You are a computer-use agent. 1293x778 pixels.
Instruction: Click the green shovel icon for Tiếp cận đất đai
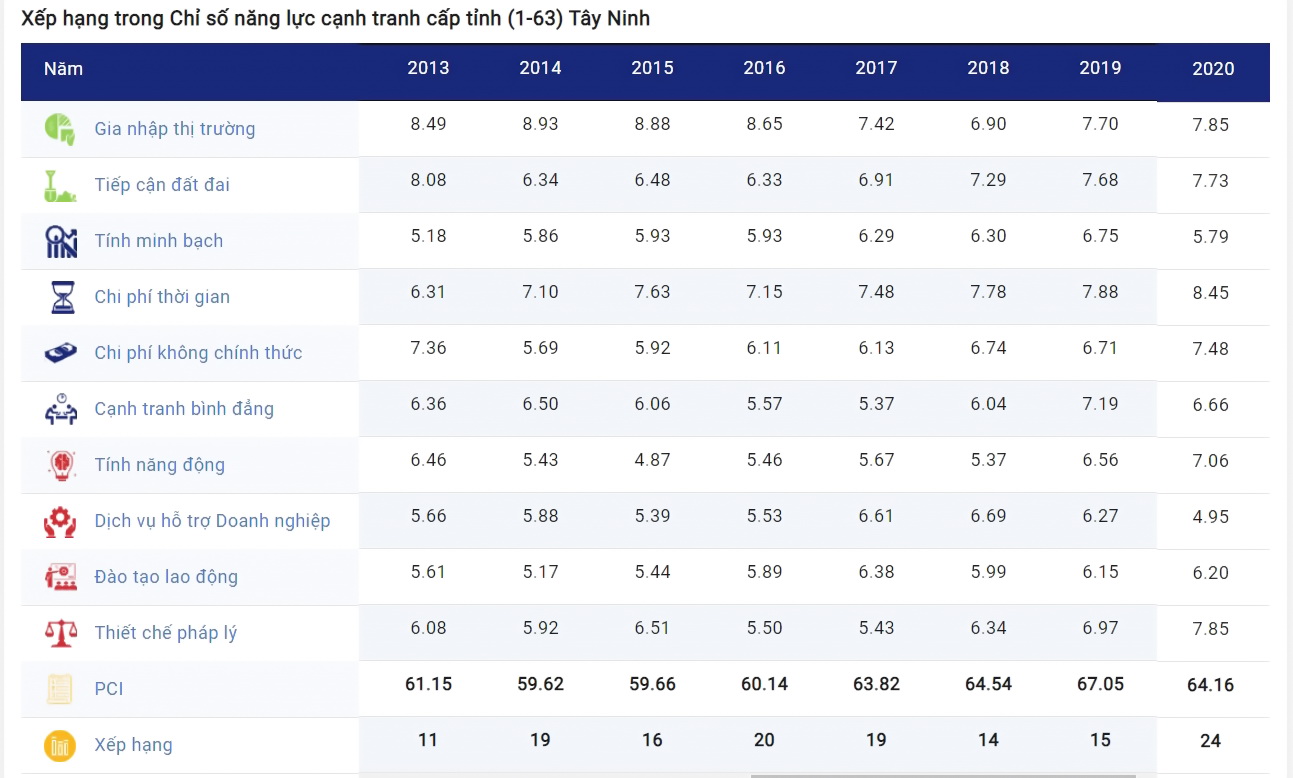(x=60, y=185)
